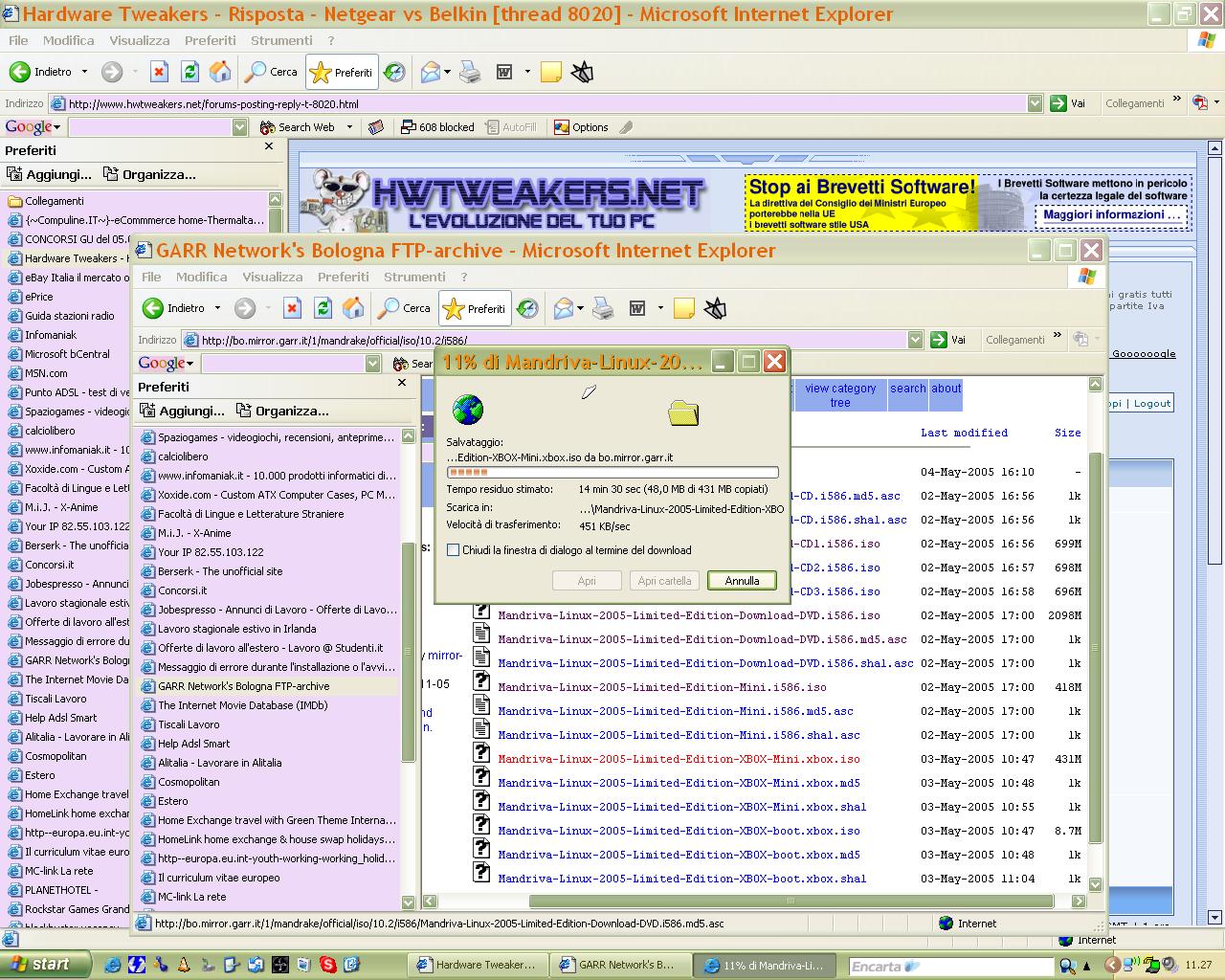Click Print icon in Hardware Tweakers toolbar
The image size is (1225, 980).
click(x=470, y=72)
